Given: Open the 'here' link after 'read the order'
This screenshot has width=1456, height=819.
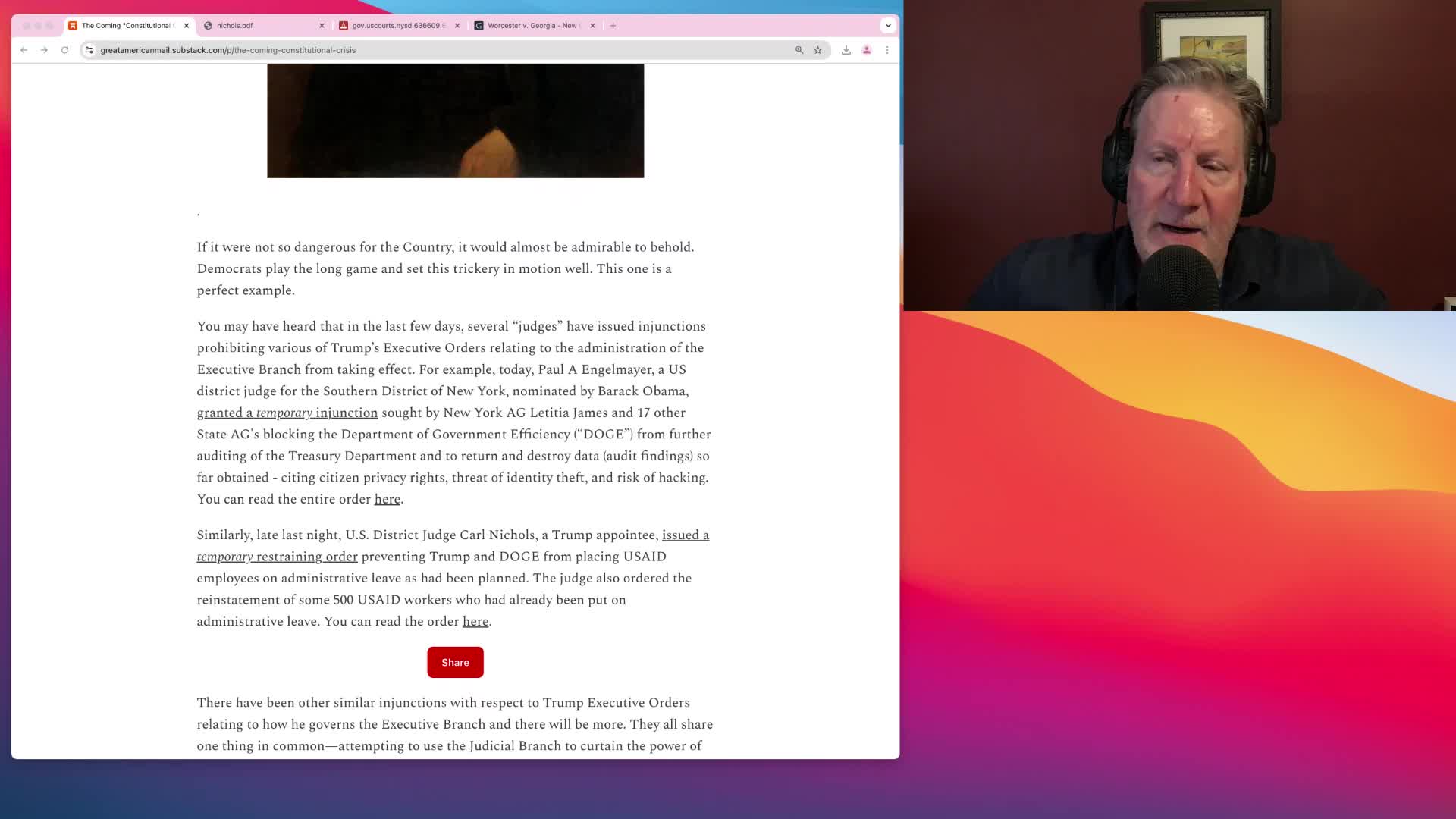Looking at the screenshot, I should (x=475, y=621).
